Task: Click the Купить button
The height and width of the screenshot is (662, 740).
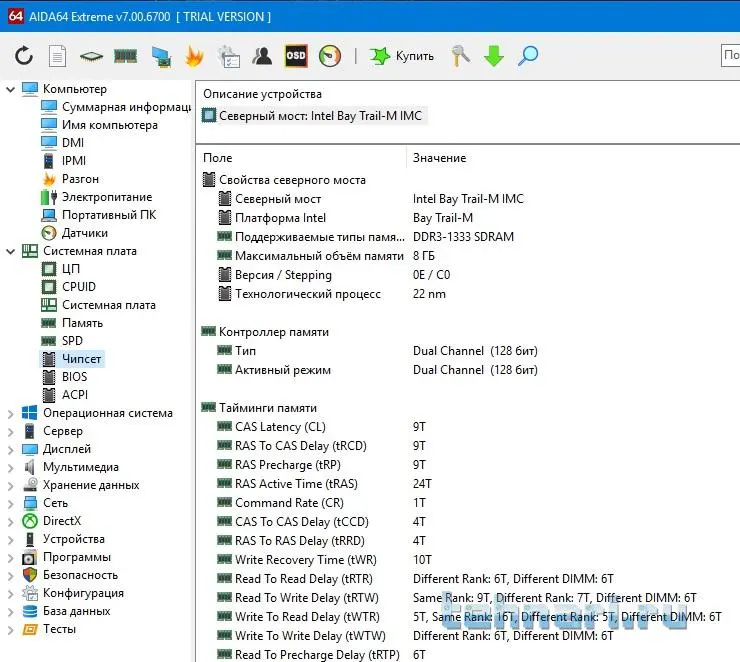Action: click(x=402, y=56)
